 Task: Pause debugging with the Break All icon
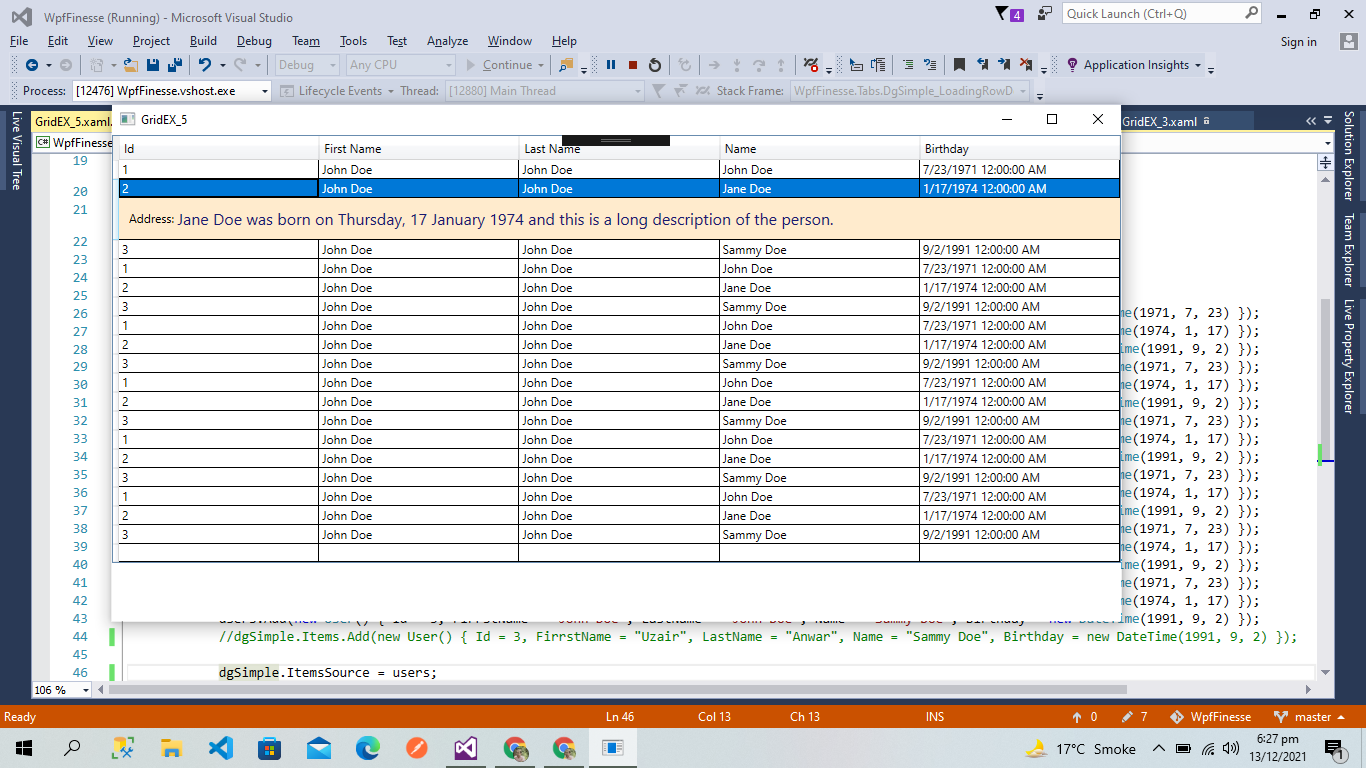tap(611, 65)
